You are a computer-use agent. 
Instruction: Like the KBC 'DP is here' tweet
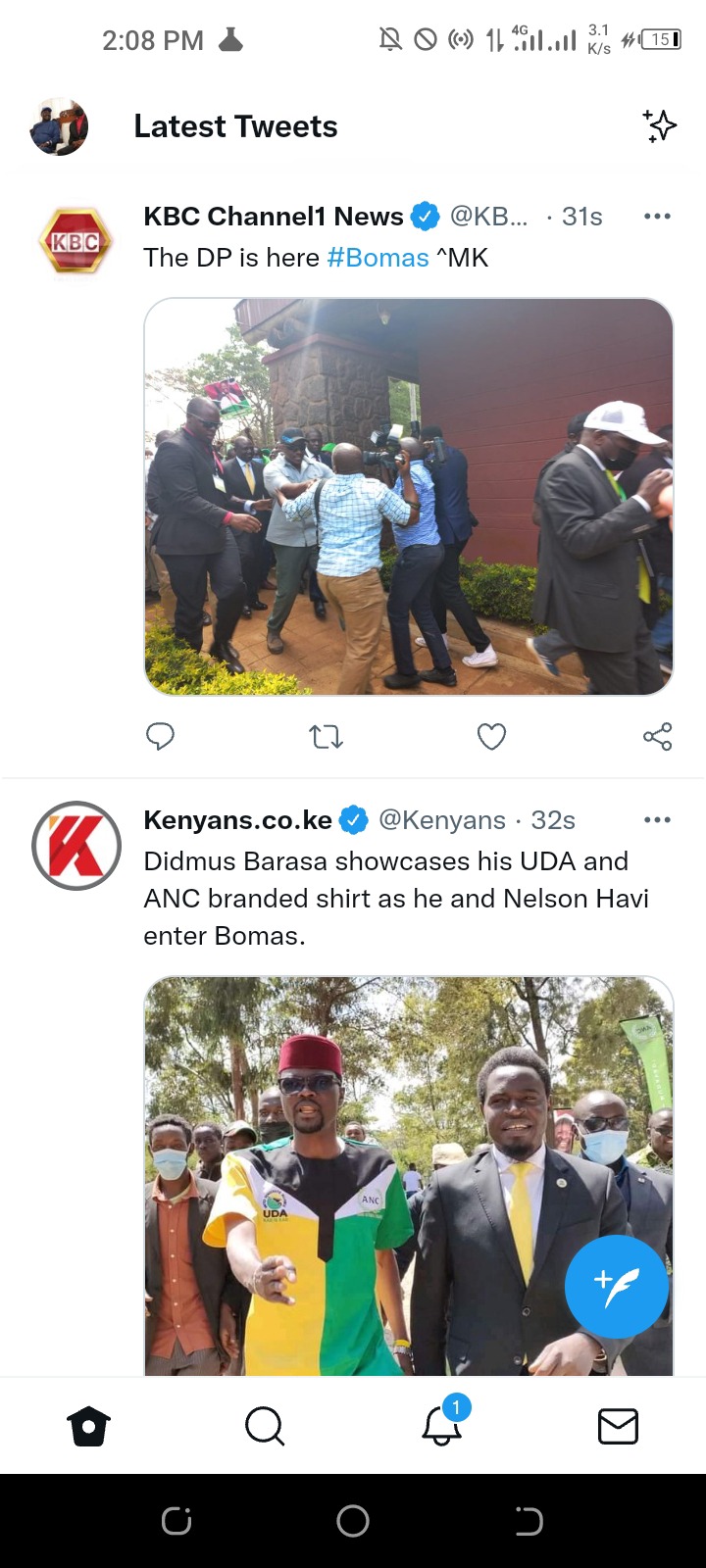click(491, 736)
